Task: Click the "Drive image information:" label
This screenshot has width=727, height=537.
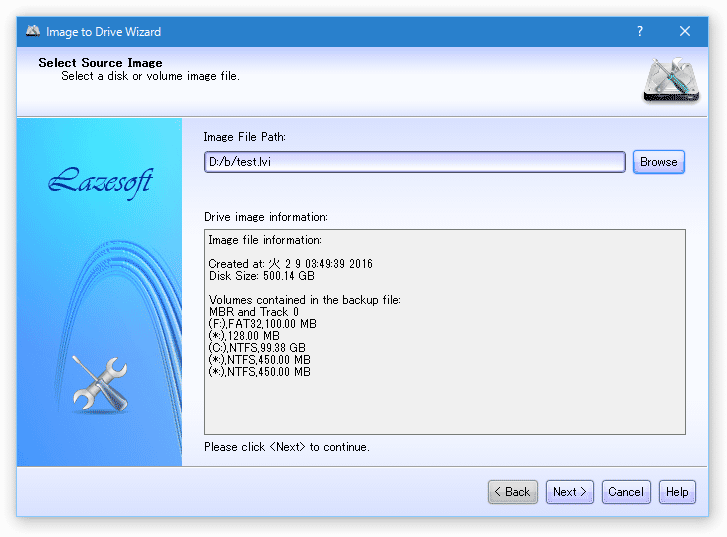Action: (x=266, y=217)
